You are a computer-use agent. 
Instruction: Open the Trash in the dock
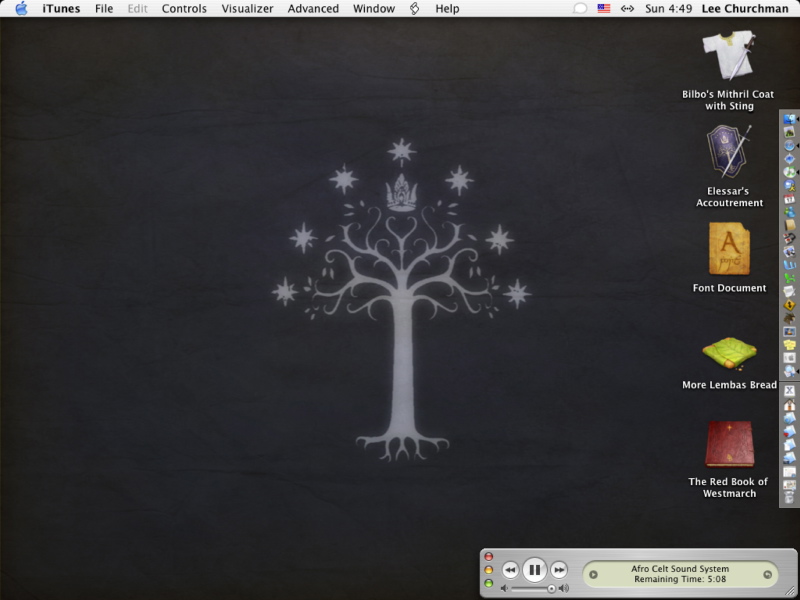(789, 497)
